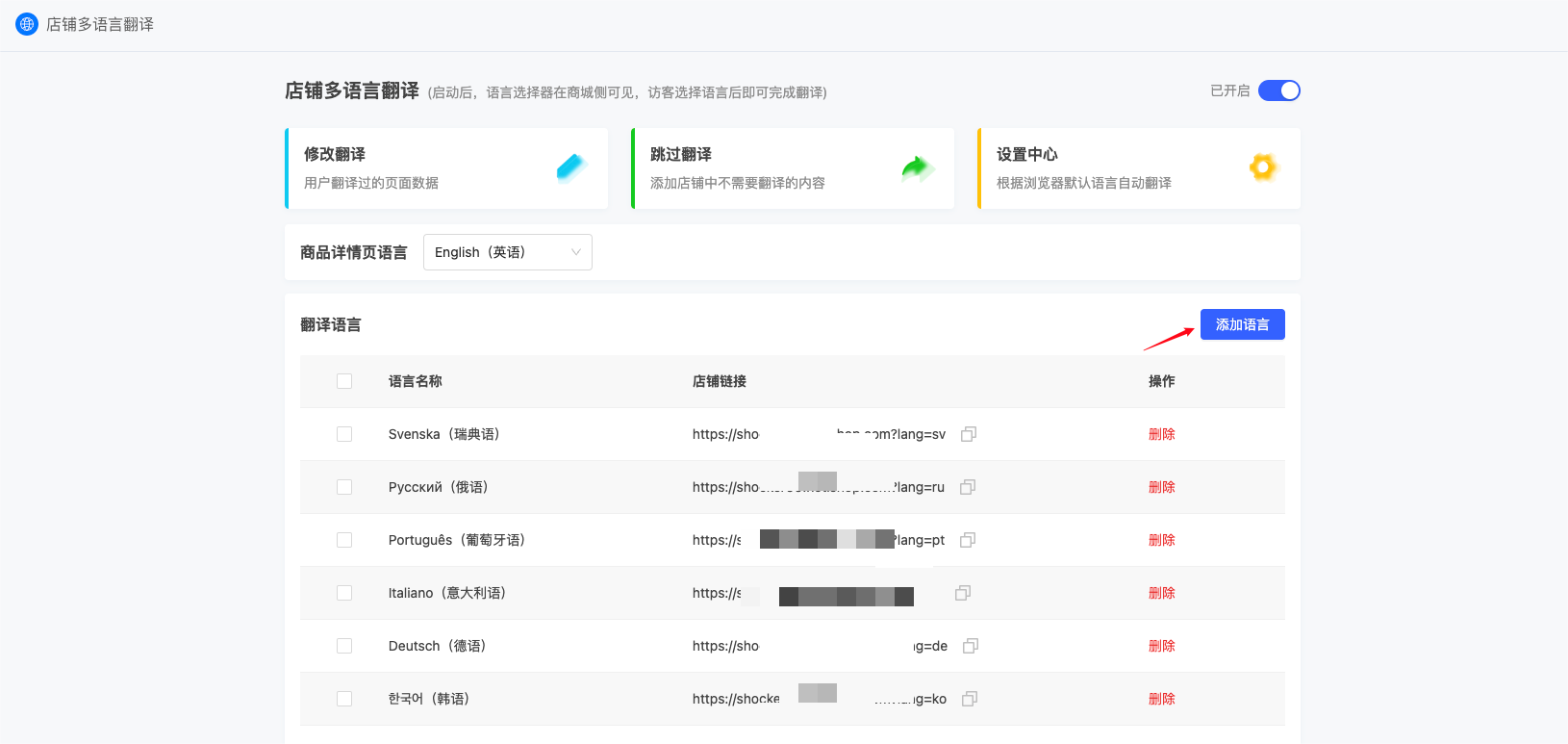Copy the Svenska store link

(969, 434)
